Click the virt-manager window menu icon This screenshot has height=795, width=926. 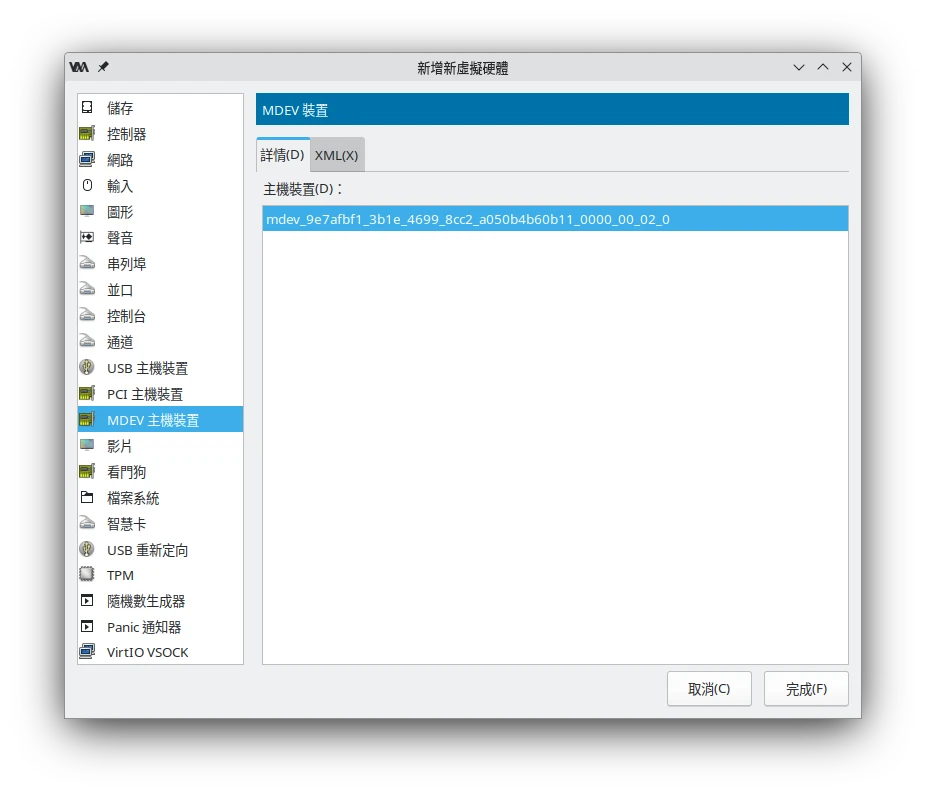pos(79,67)
